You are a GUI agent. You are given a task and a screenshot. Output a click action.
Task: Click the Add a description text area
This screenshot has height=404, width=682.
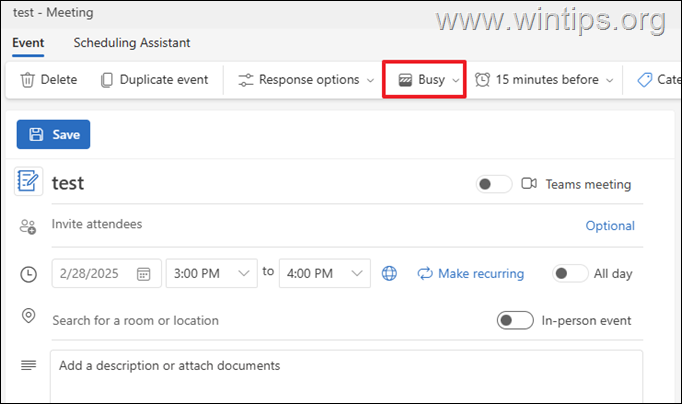[346, 377]
